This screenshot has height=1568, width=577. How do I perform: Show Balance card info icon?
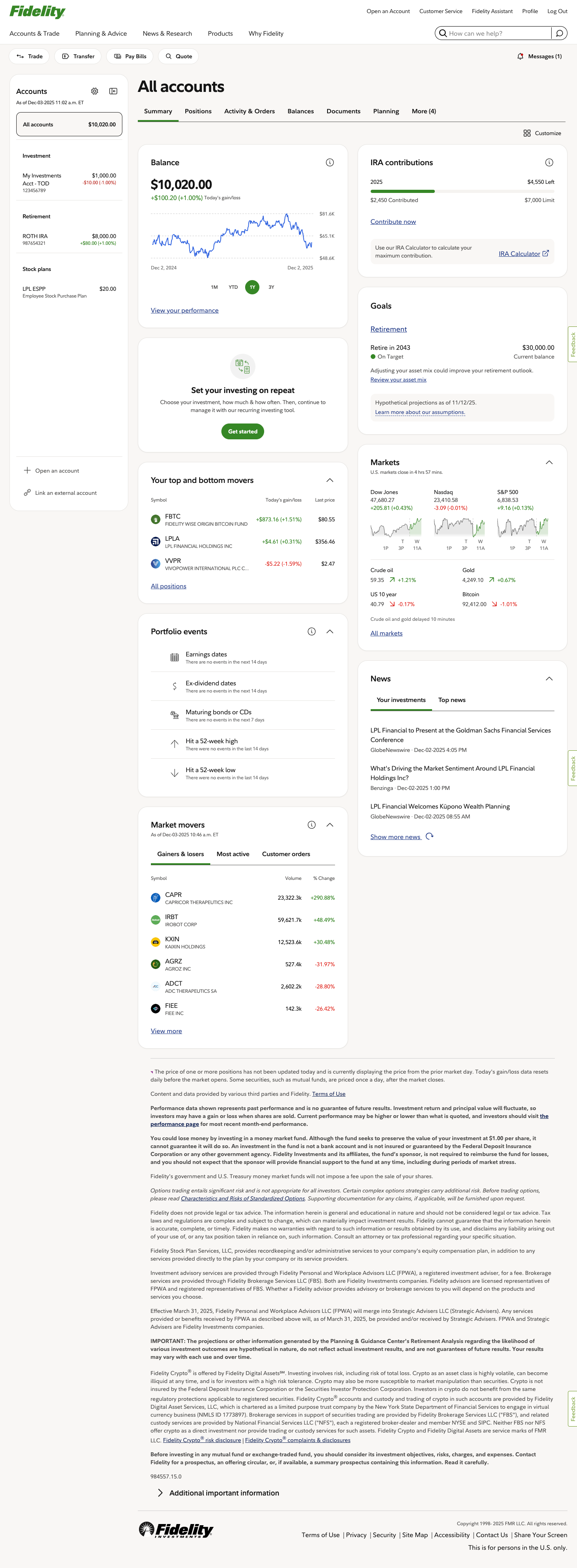point(330,162)
